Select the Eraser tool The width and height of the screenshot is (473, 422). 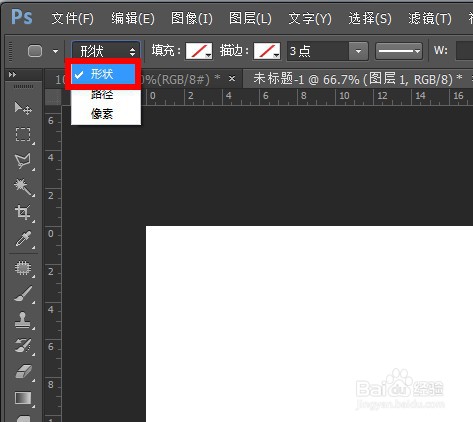tap(23, 372)
